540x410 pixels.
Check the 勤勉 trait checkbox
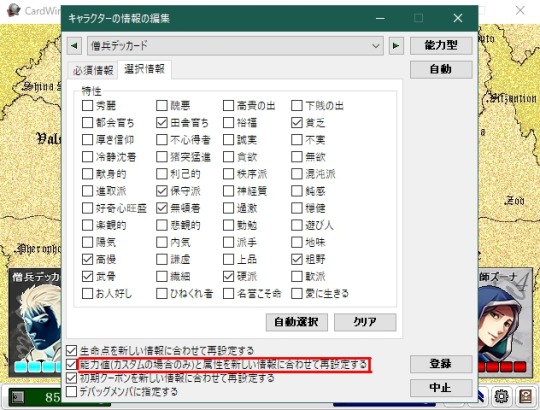[x=228, y=225]
